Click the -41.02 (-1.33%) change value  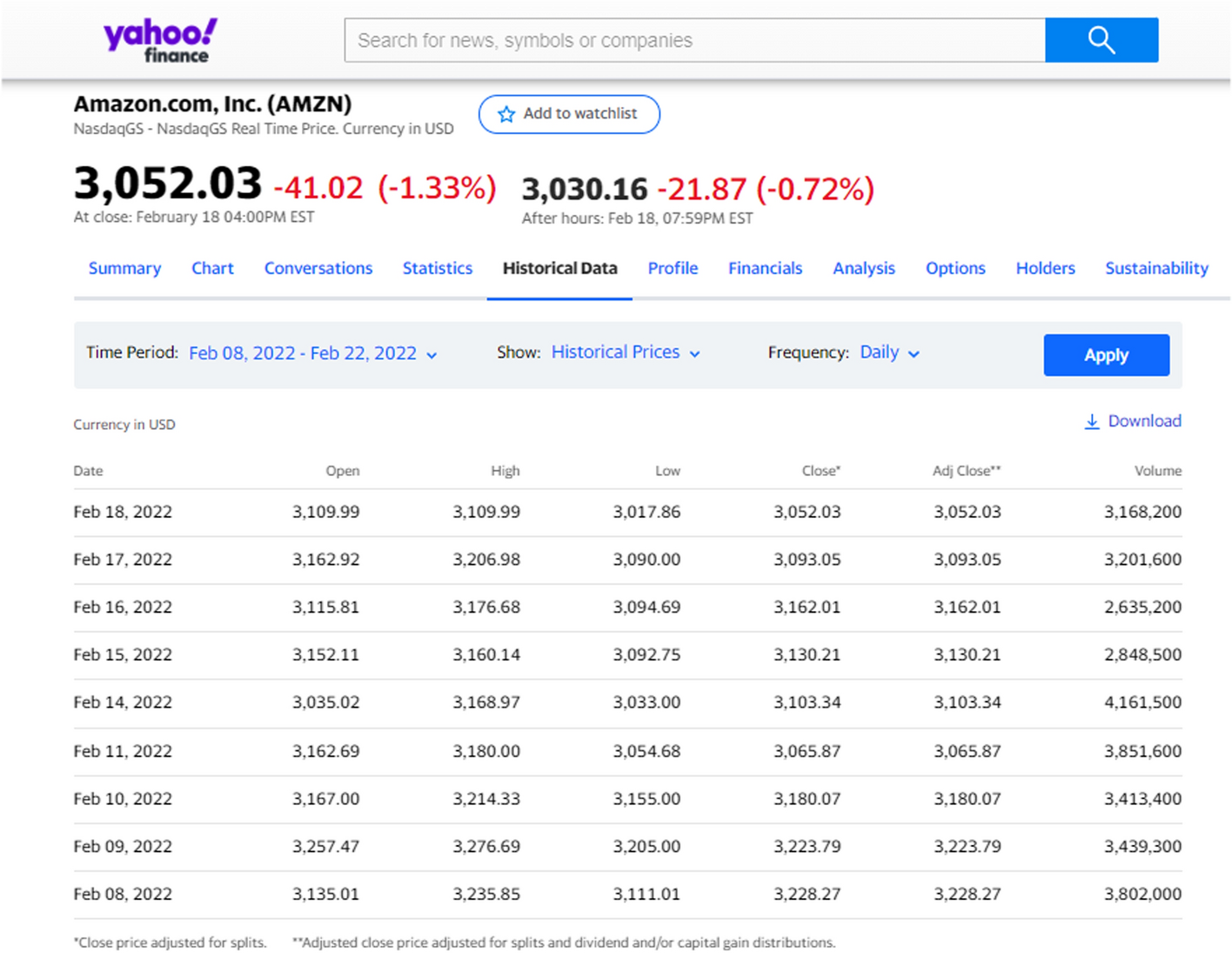[385, 187]
